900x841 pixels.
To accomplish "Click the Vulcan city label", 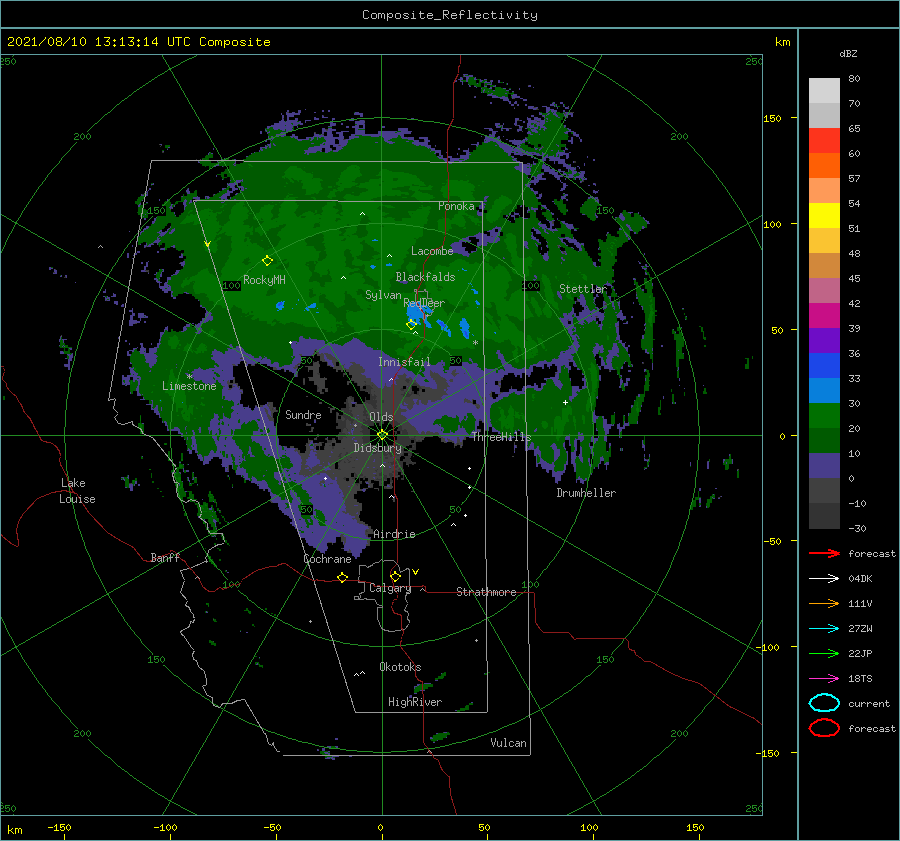I will point(508,743).
